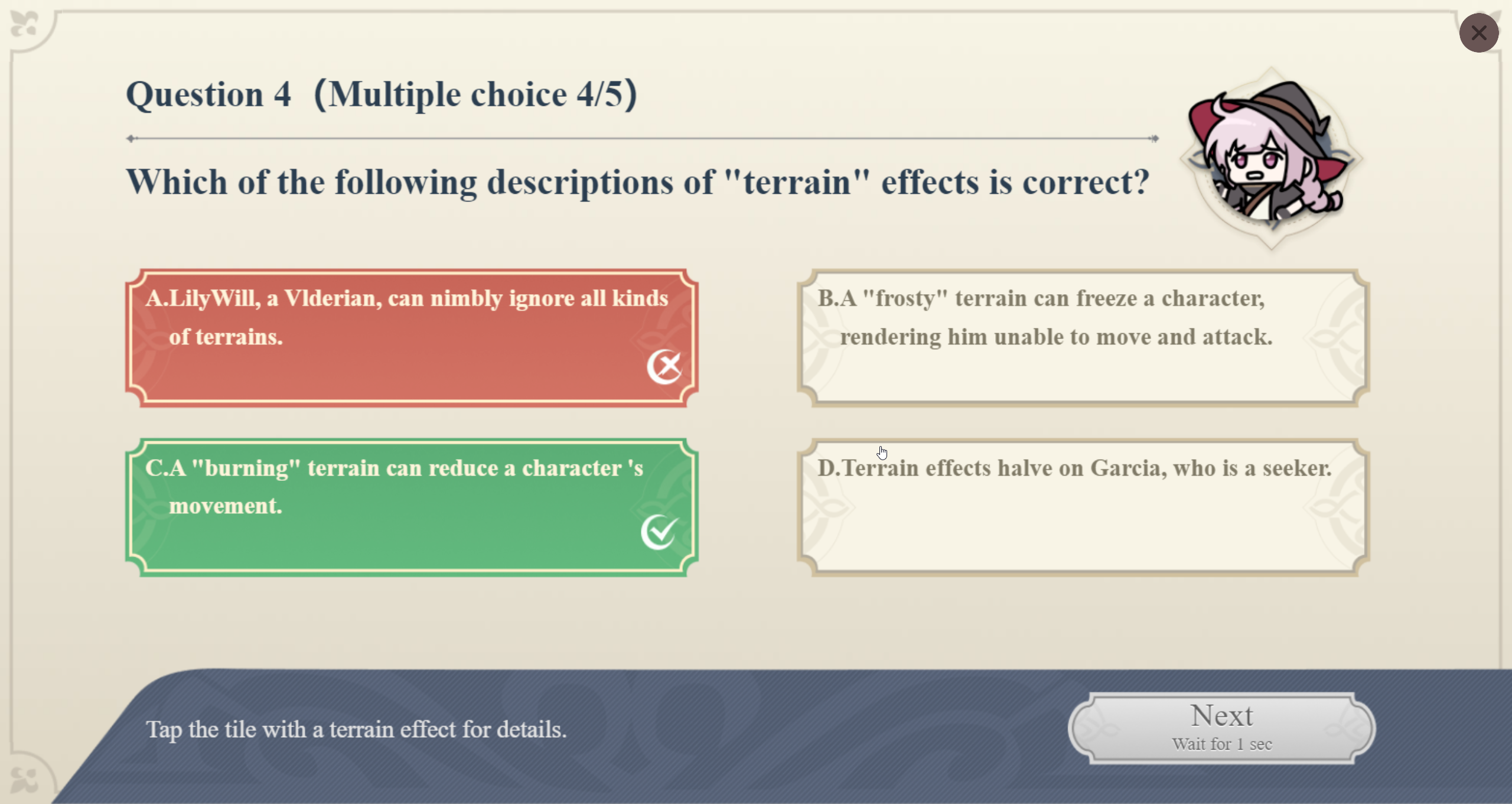This screenshot has height=804, width=1512.
Task: Click the "Question 4 (Multiple choice 4/5)" heading
Action: [x=382, y=95]
